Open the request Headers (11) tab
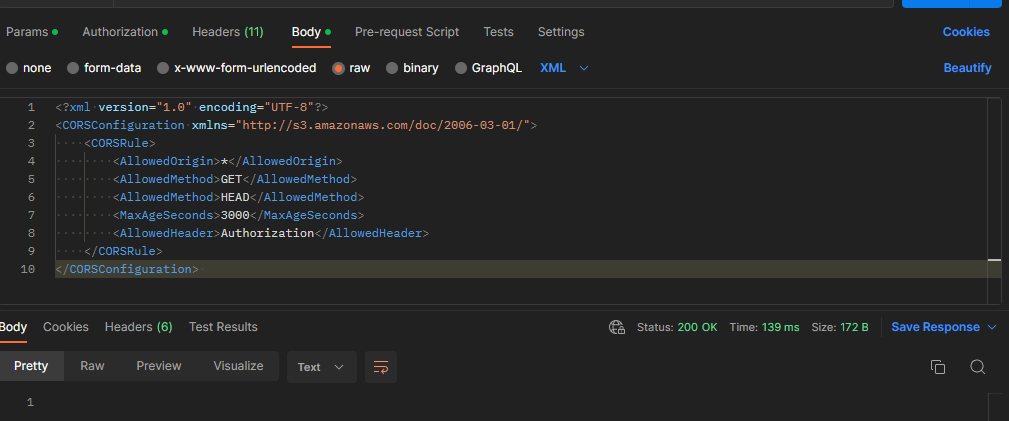This screenshot has width=1009, height=421. click(x=227, y=32)
